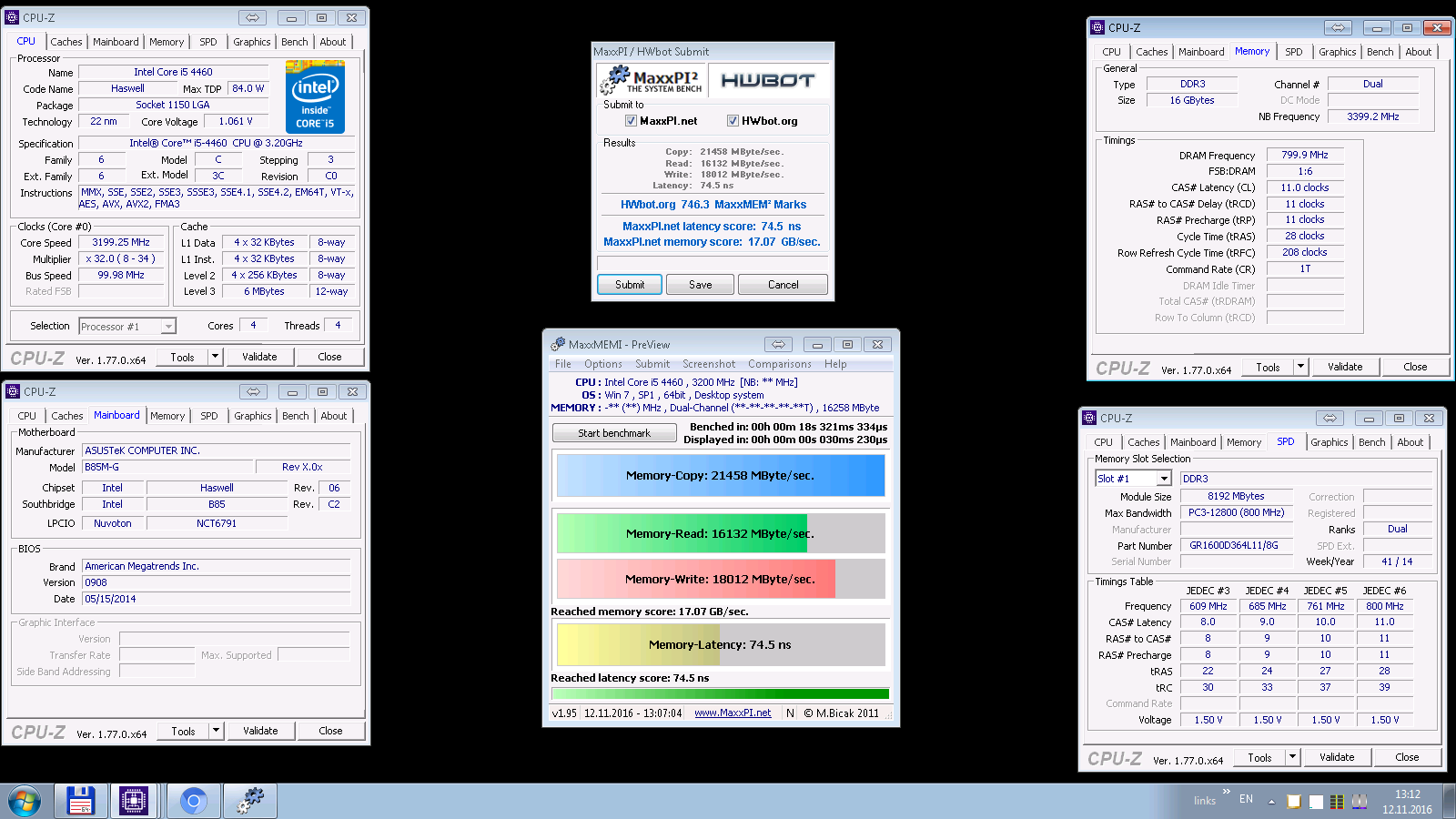Click the Start benchmark button
The height and width of the screenshot is (819, 1456).
click(614, 433)
